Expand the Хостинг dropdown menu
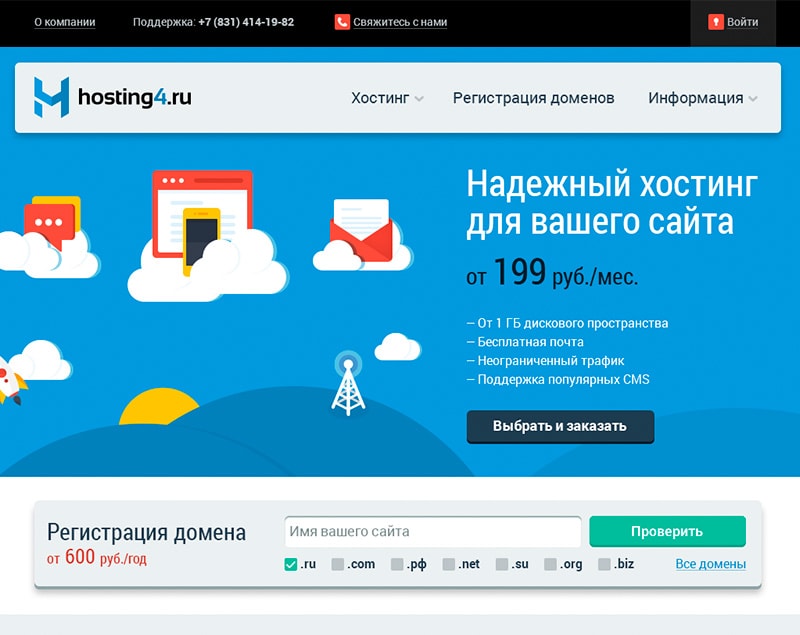The image size is (800, 635). [387, 98]
